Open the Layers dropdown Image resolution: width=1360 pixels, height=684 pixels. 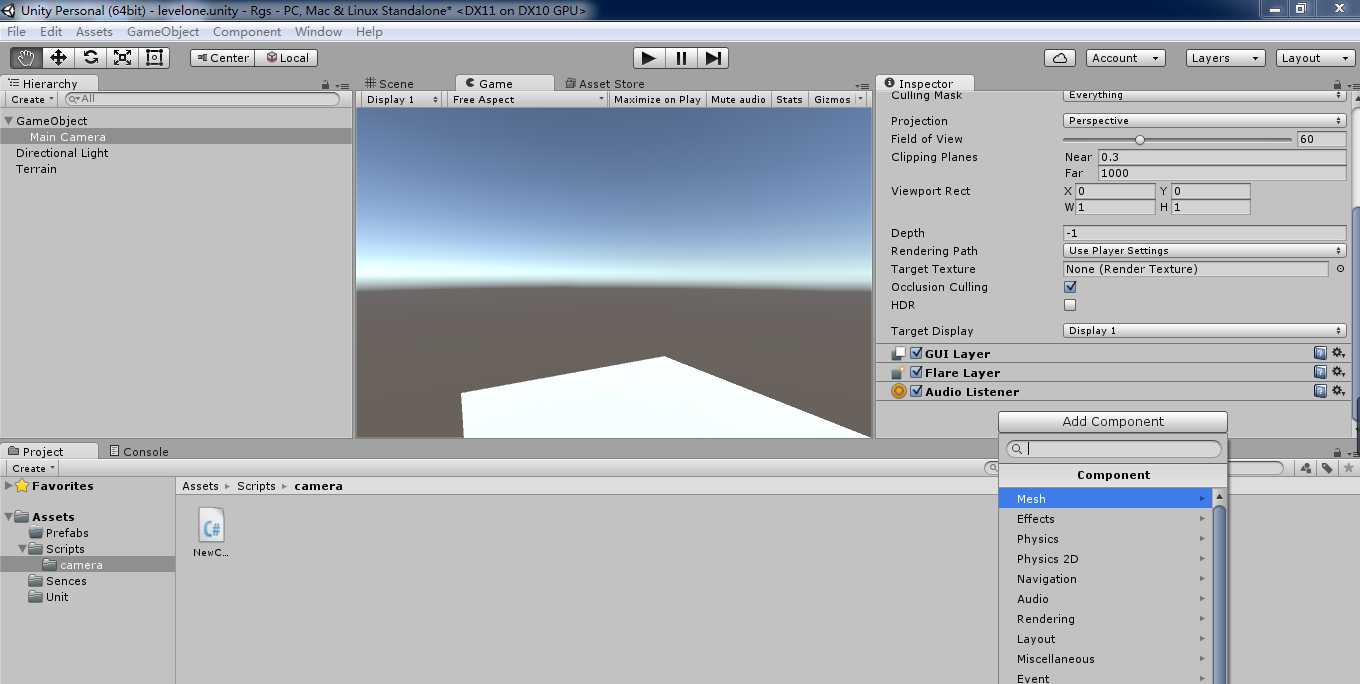[x=1225, y=58]
